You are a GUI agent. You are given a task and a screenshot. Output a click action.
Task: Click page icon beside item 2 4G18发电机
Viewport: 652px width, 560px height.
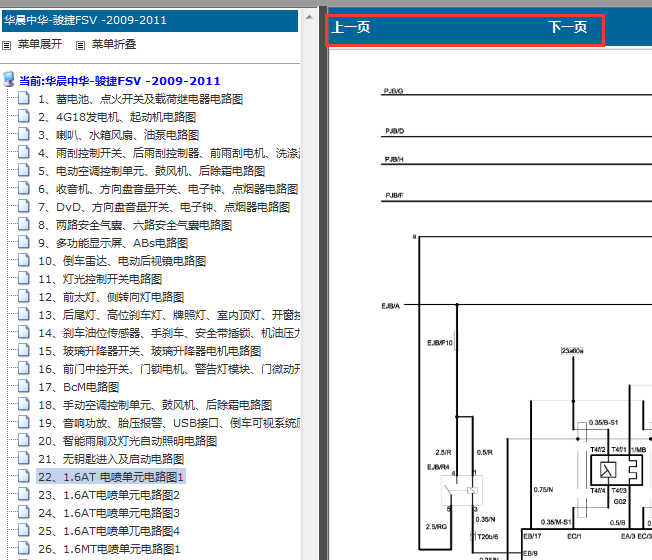point(24,116)
